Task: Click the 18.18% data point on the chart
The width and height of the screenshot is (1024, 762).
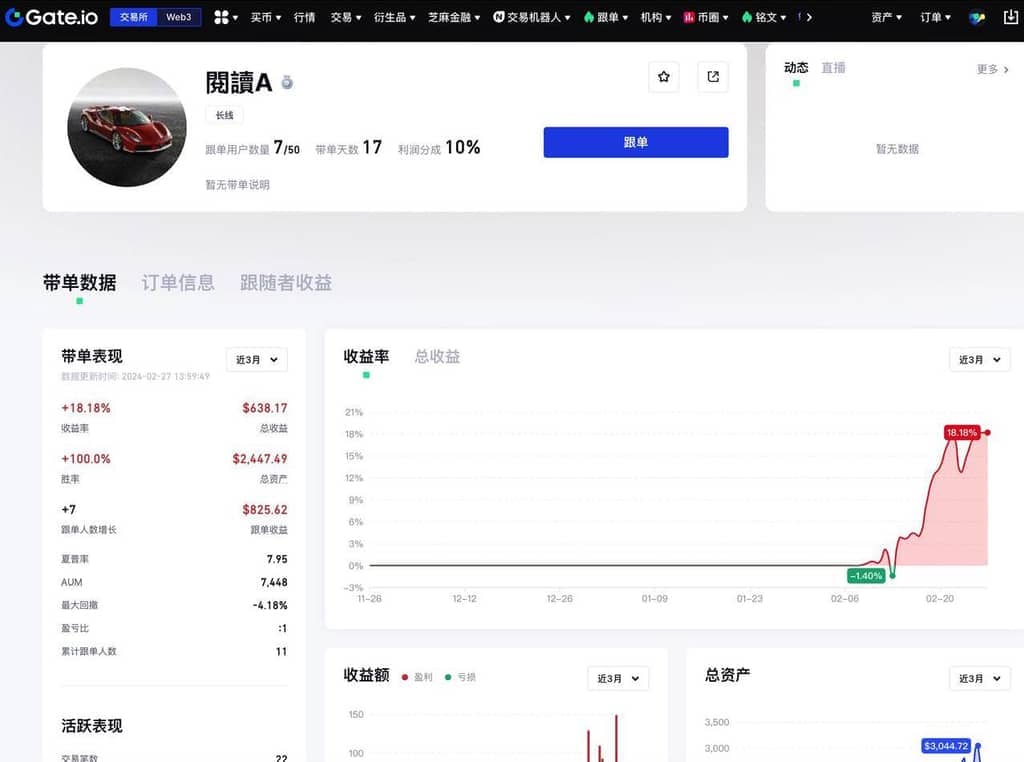Action: coord(987,433)
